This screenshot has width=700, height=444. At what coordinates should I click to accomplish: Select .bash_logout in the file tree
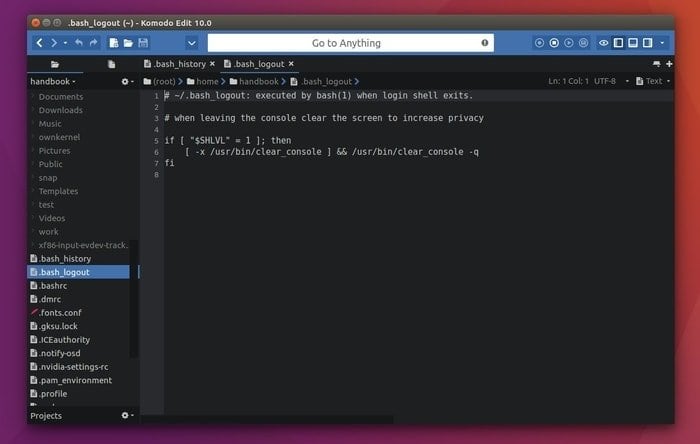79,272
